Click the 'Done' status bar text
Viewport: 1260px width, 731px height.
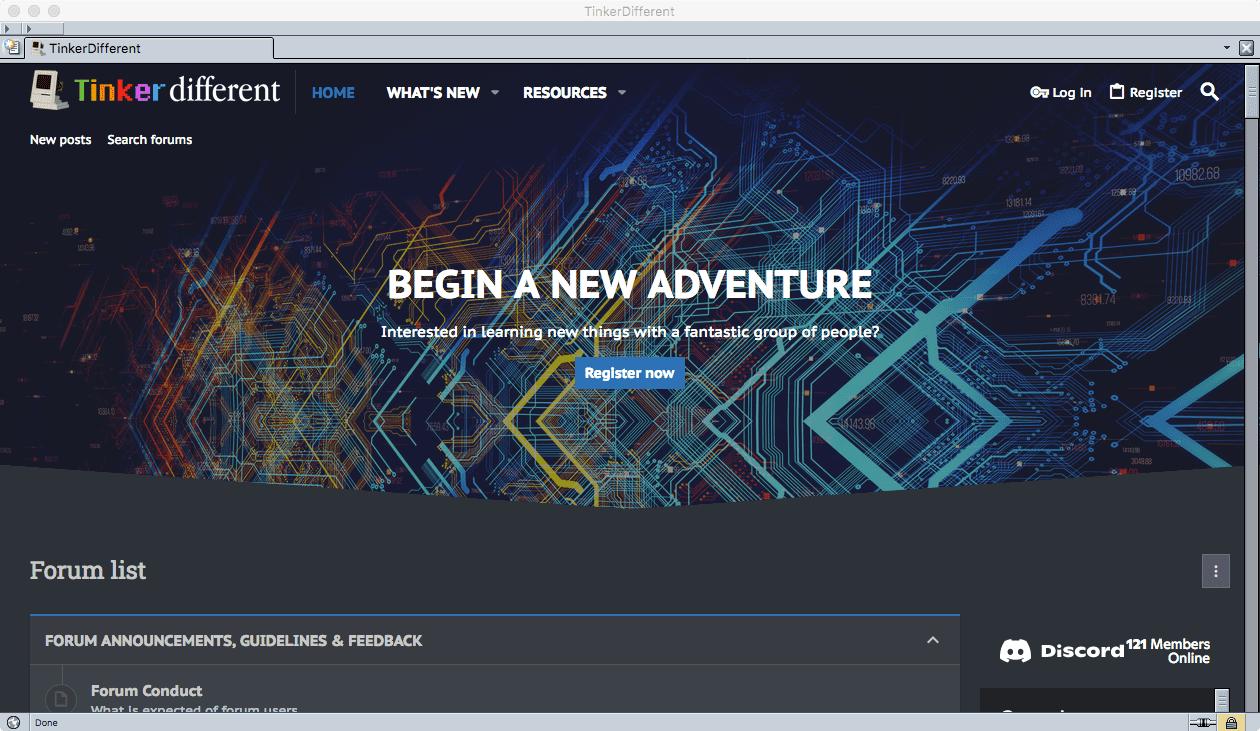click(x=46, y=722)
